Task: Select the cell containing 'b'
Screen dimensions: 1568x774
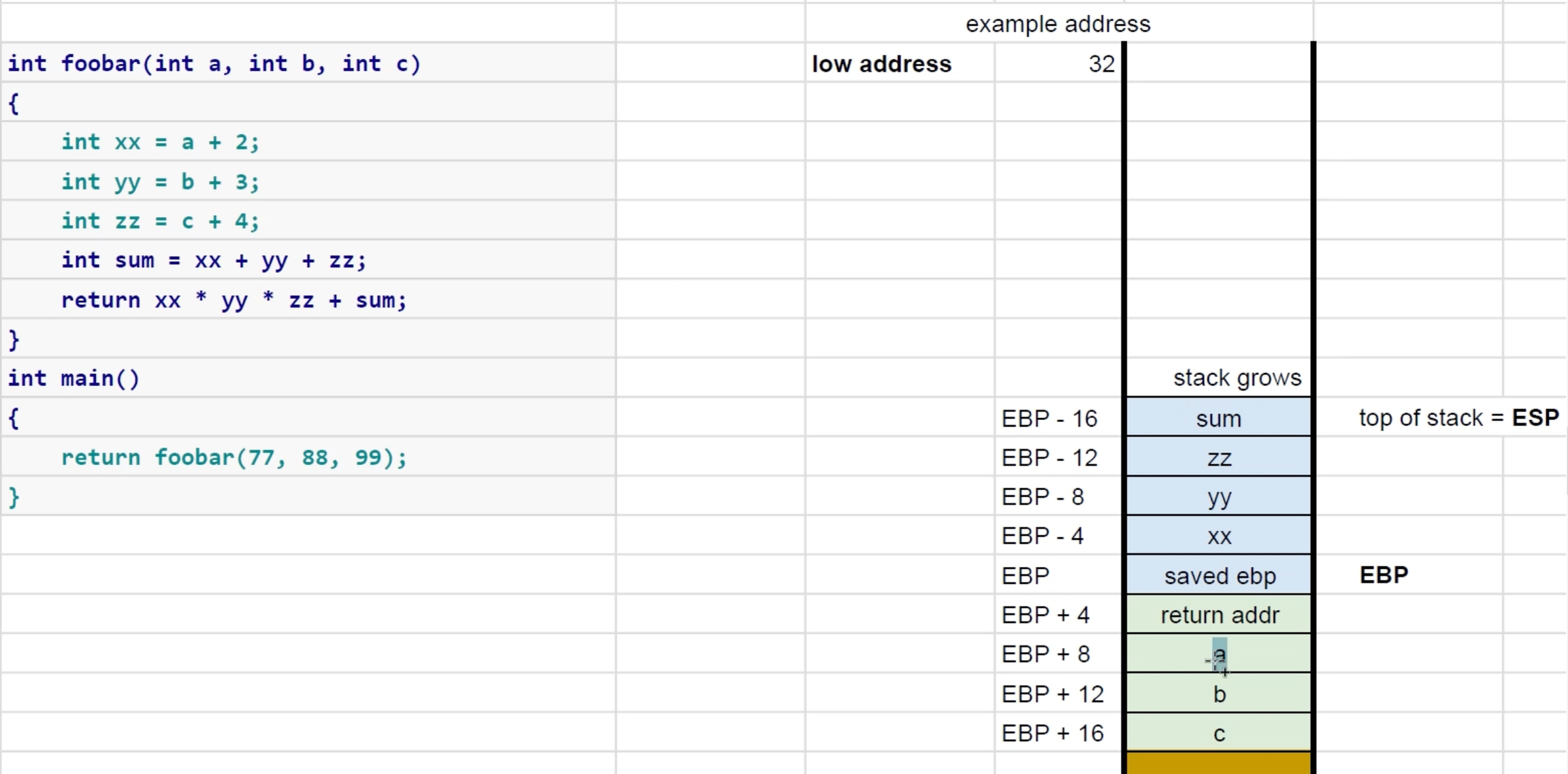Action: (1218, 694)
